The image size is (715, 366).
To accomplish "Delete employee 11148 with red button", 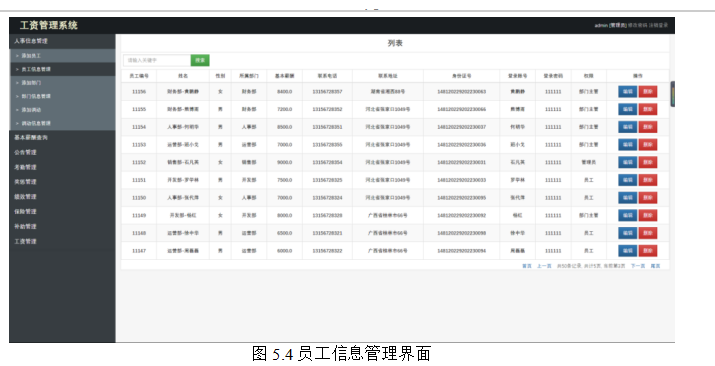I will 648,233.
